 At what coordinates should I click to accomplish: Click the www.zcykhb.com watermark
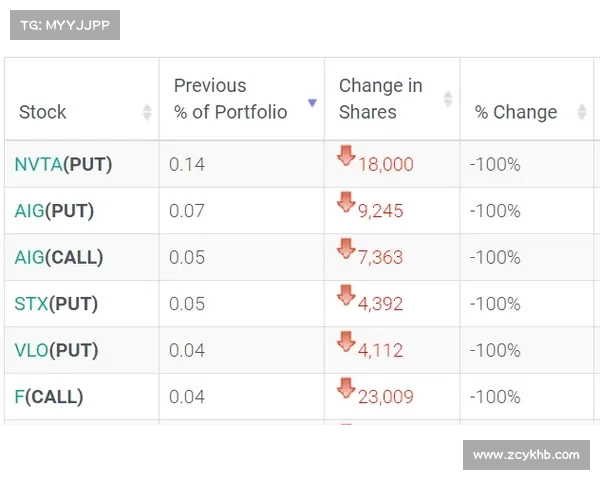click(x=524, y=455)
